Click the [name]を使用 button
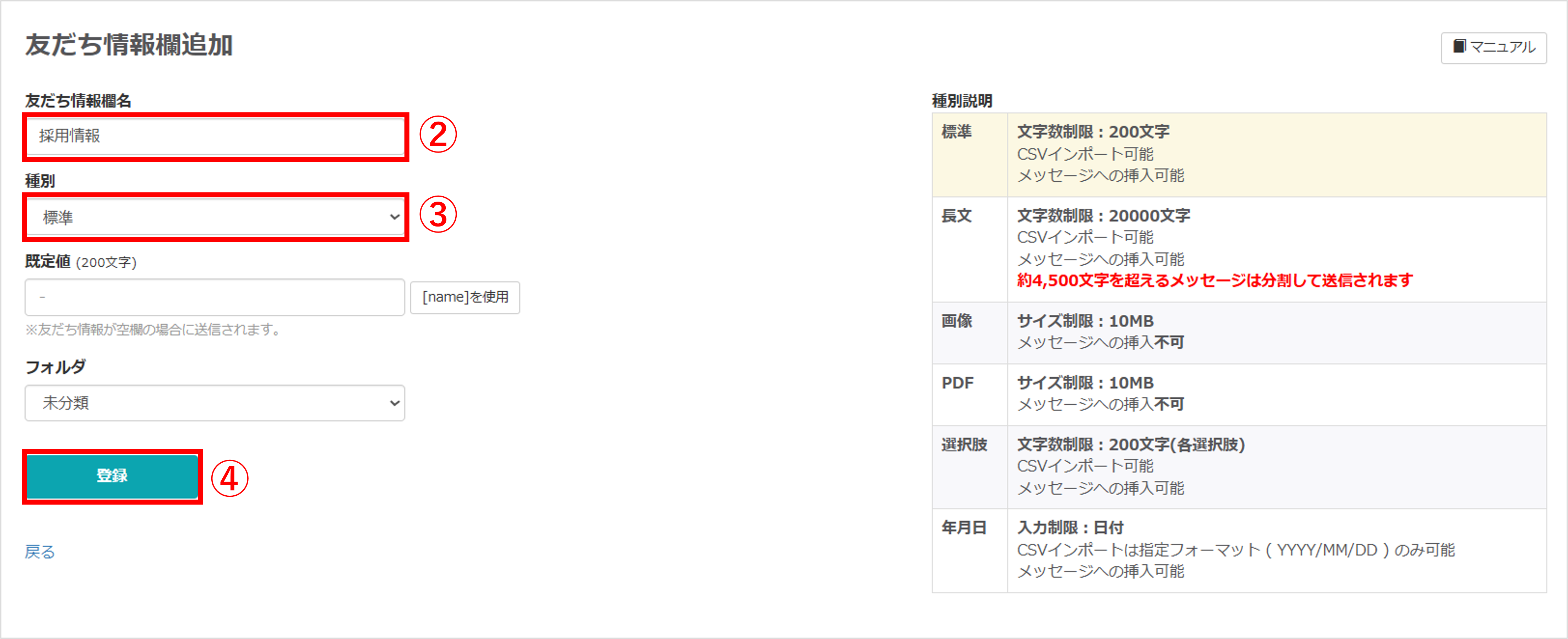 coord(465,298)
